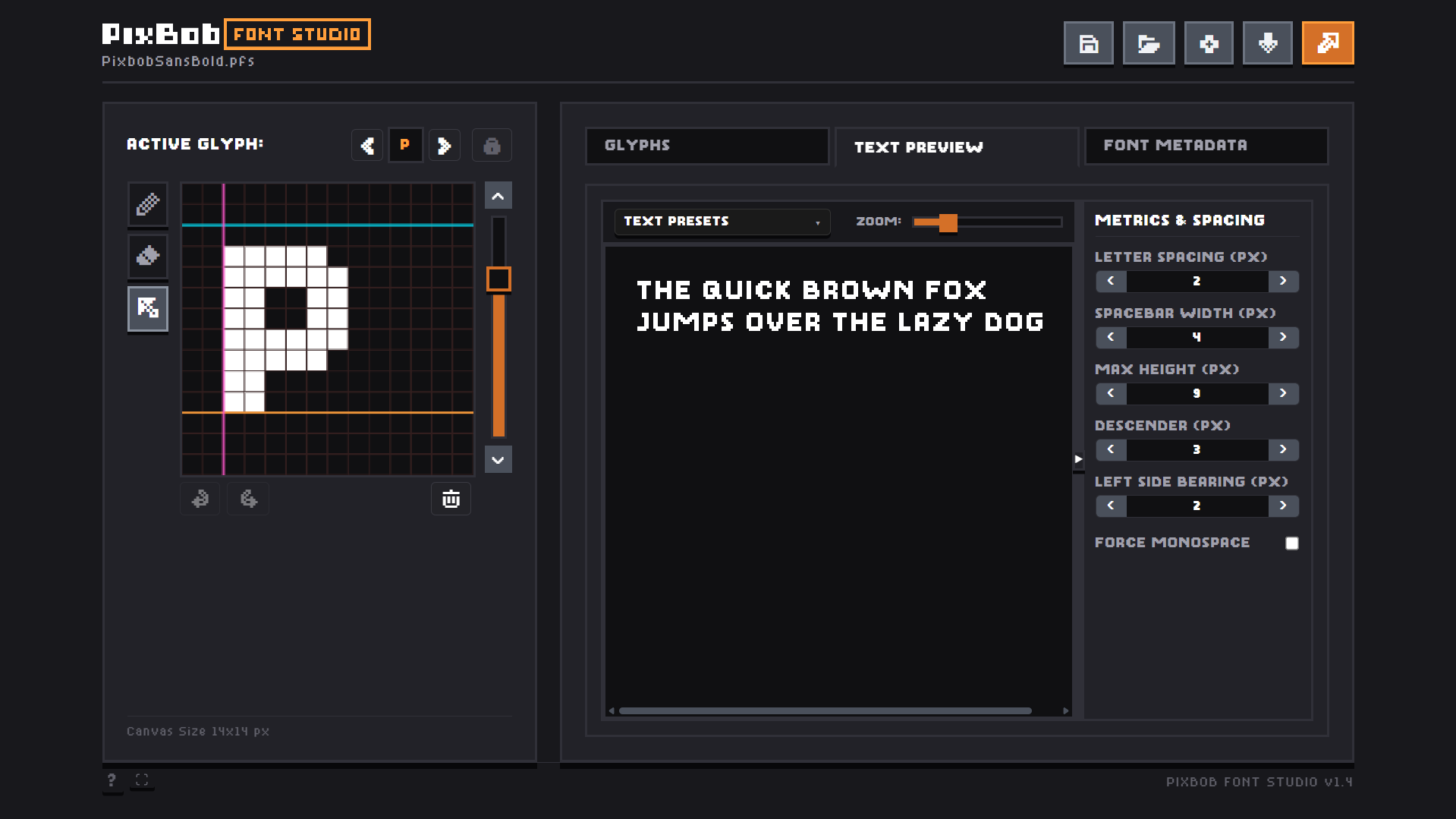Viewport: 1456px width, 819px height.
Task: Switch to the Glyphs tab
Action: (x=707, y=145)
